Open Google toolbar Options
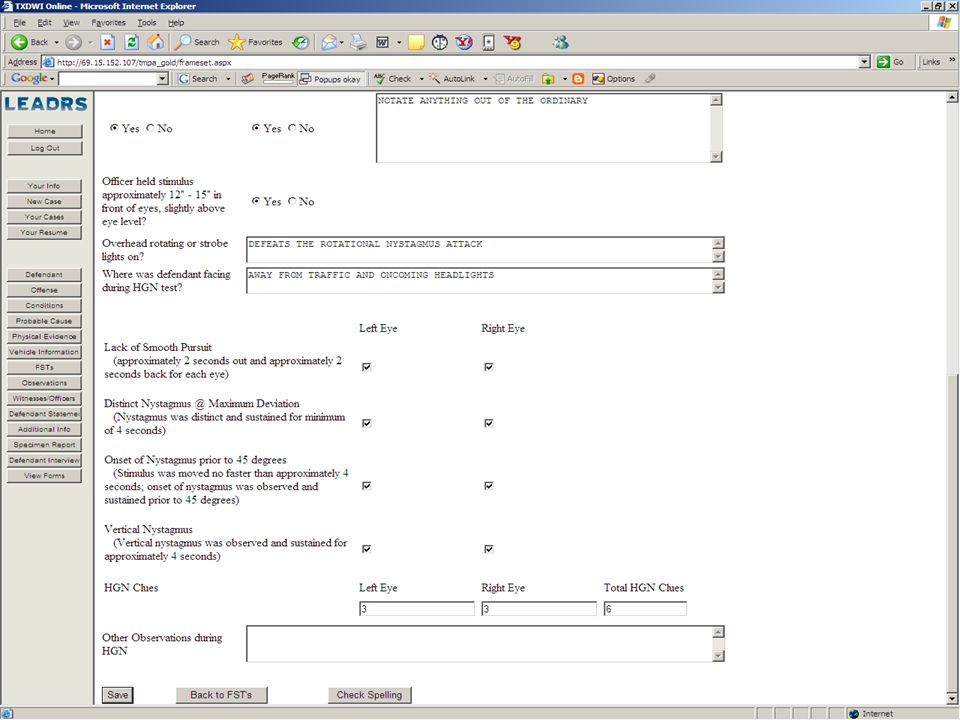 (x=613, y=78)
